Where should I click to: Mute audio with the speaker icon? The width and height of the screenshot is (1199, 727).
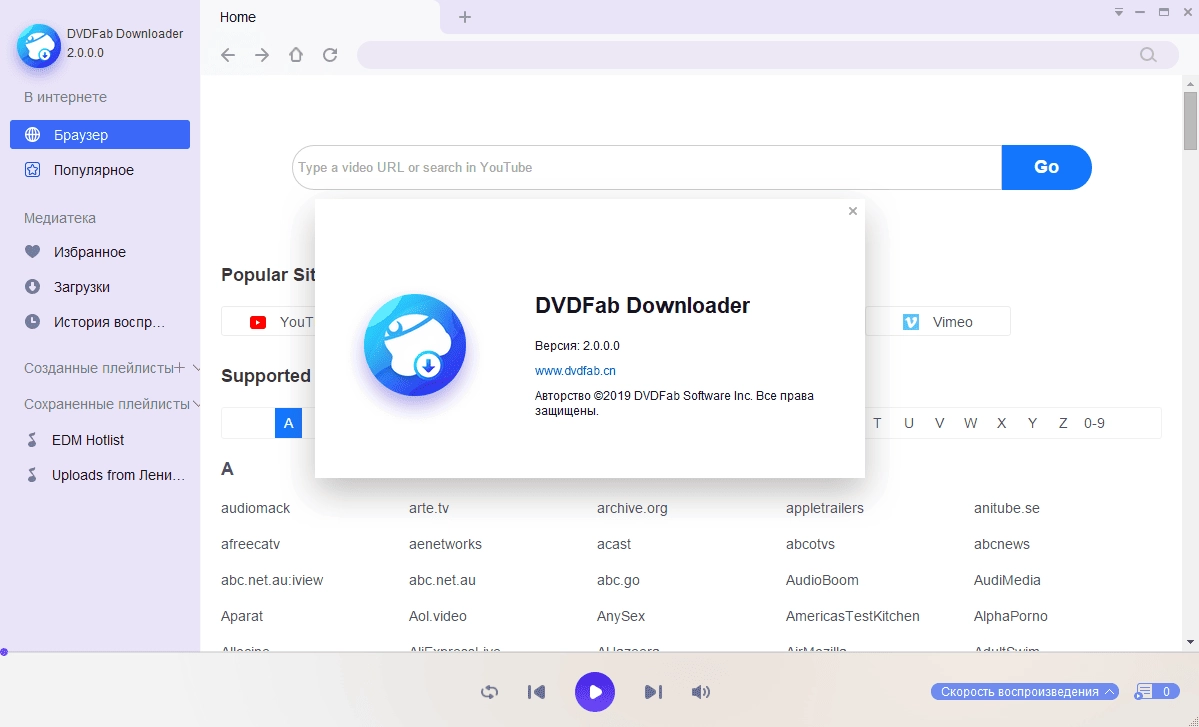pos(700,692)
